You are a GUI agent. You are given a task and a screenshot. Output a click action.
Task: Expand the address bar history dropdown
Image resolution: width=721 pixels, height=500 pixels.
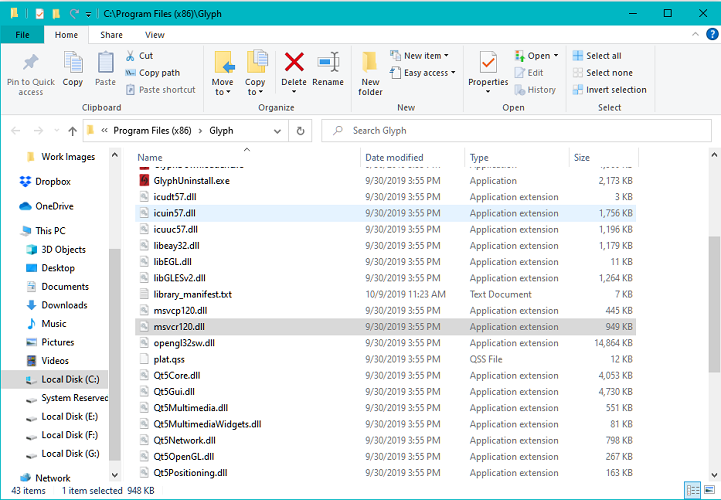(277, 131)
